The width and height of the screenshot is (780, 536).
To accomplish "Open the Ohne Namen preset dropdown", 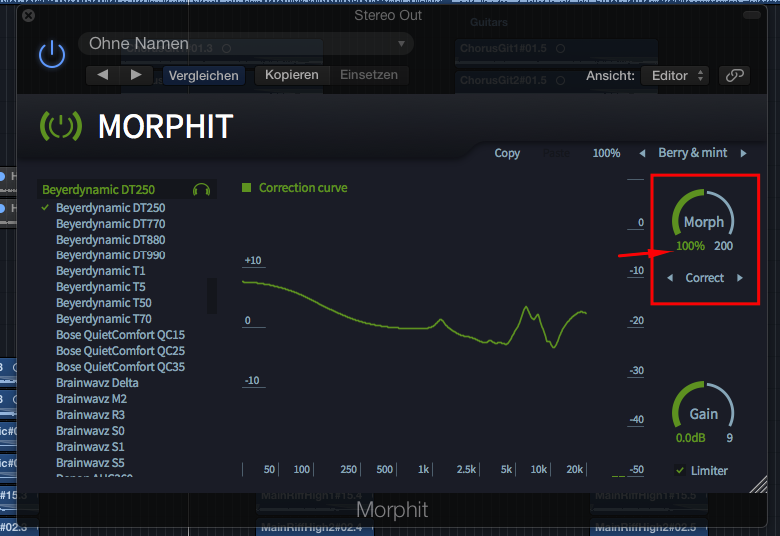I will click(x=246, y=44).
